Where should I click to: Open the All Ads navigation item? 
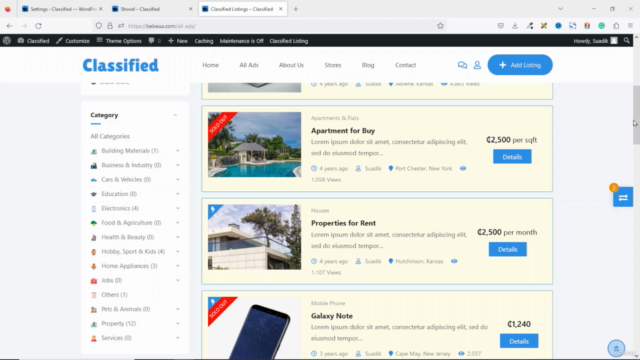pos(249,65)
